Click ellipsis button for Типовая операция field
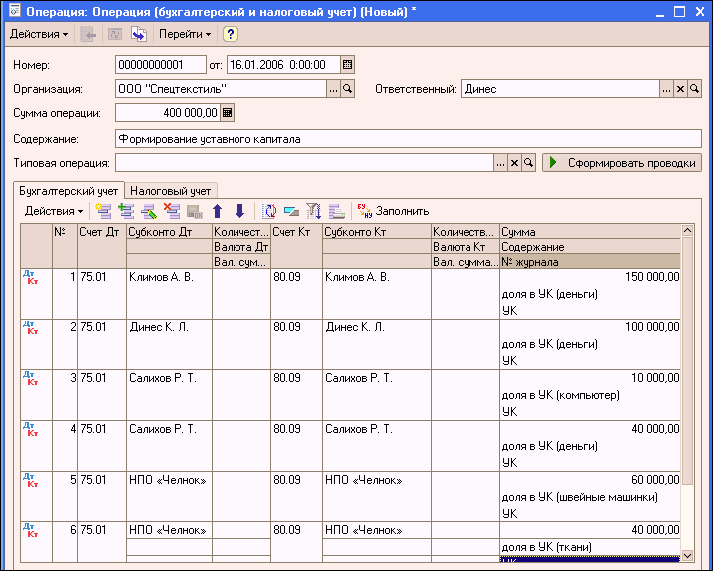 pyautogui.click(x=500, y=163)
